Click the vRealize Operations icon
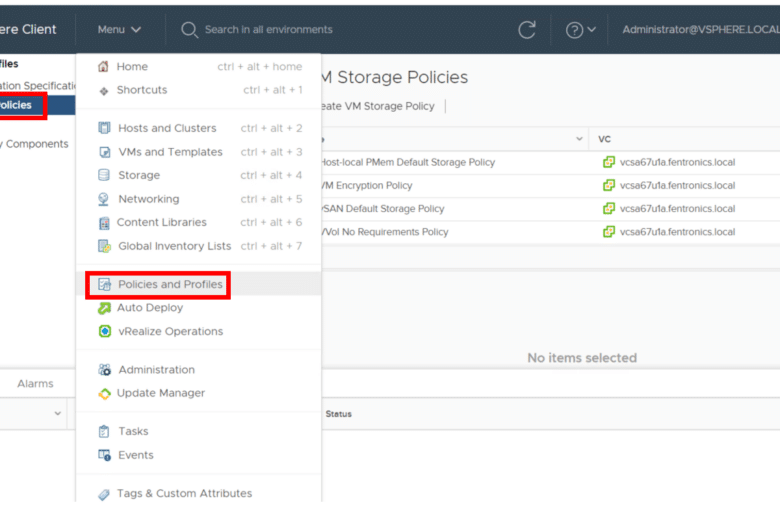Screen dimensions: 780x516 click(x=104, y=331)
